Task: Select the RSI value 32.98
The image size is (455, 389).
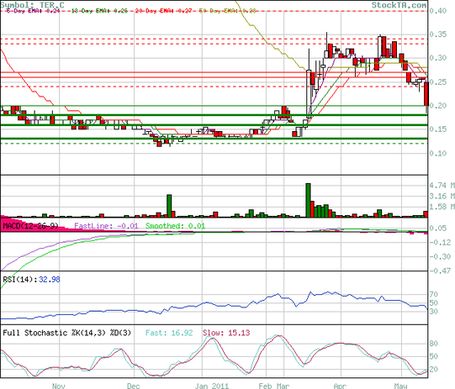Action: click(49, 279)
